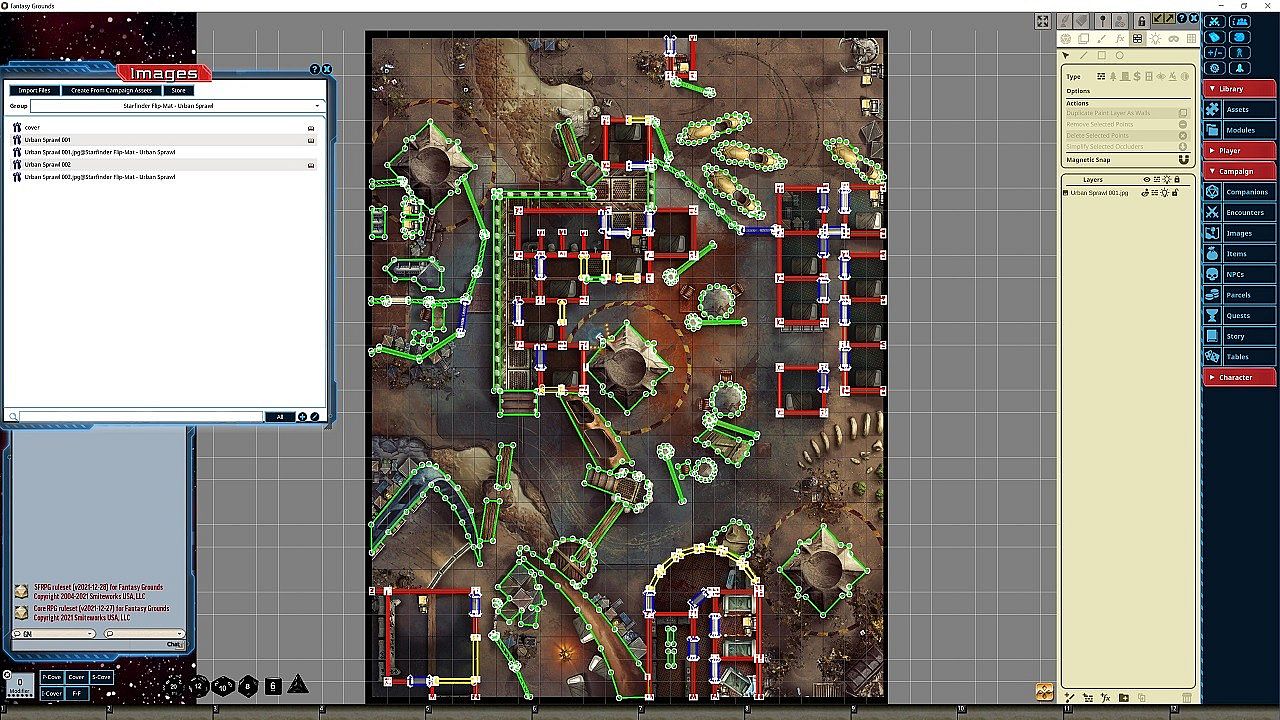Toggle lock on Urban Sprawl 001.jpg layer
The height and width of the screenshot is (720, 1280).
point(1175,192)
